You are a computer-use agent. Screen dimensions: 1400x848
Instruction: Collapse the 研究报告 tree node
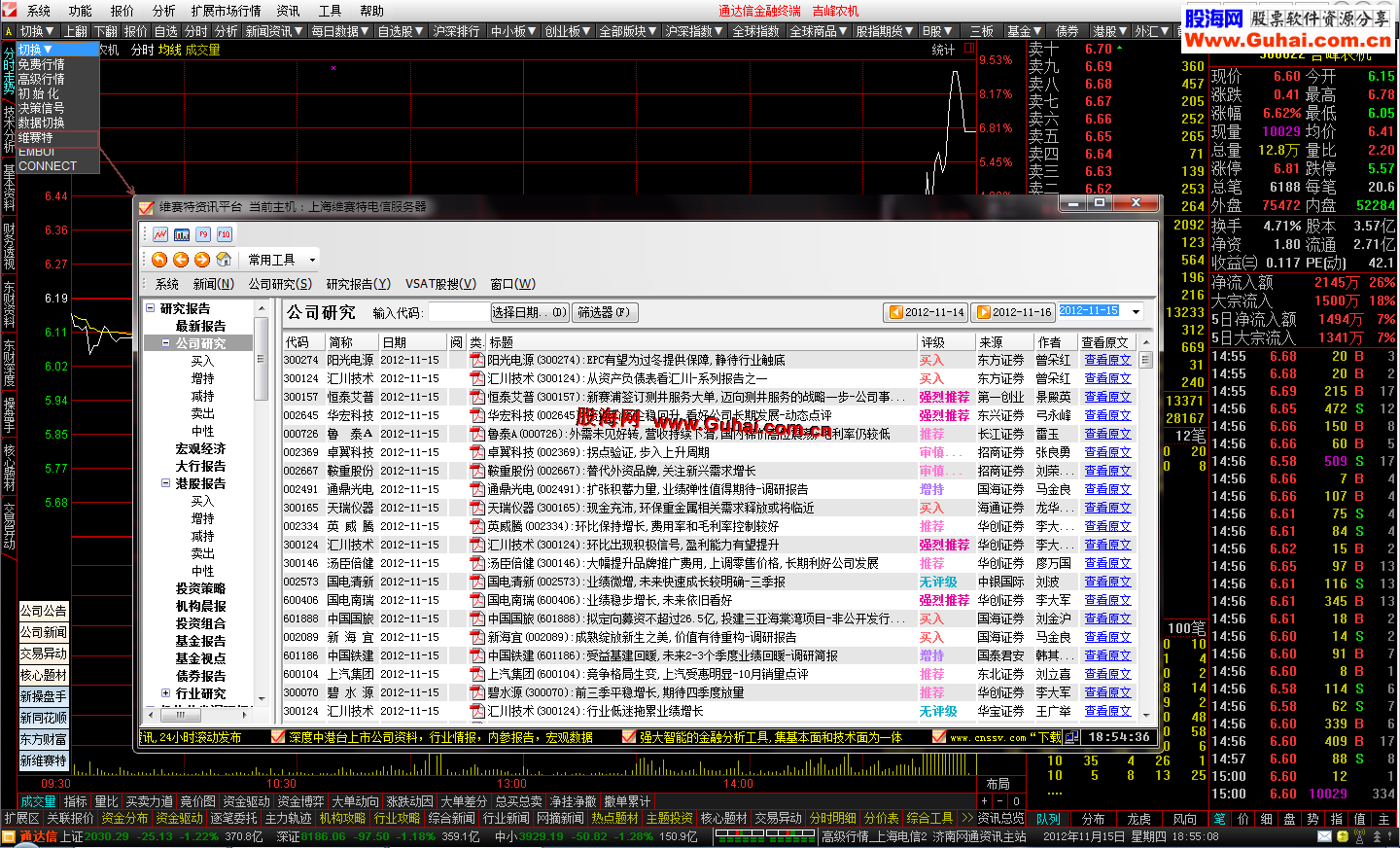(151, 308)
